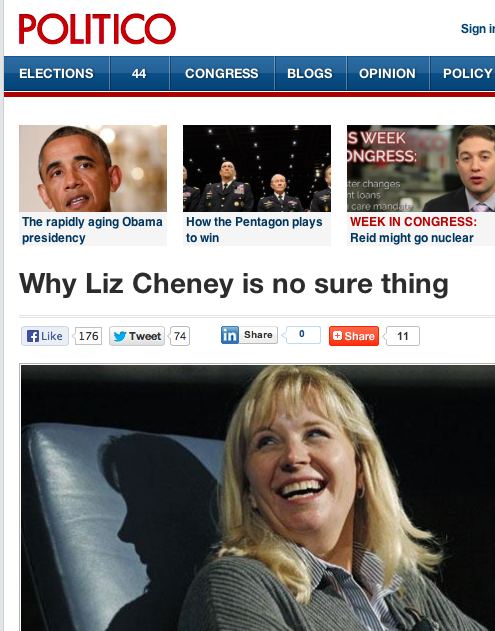The width and height of the screenshot is (495, 631).
Task: Click the AddThis share count 11
Action: point(402,336)
